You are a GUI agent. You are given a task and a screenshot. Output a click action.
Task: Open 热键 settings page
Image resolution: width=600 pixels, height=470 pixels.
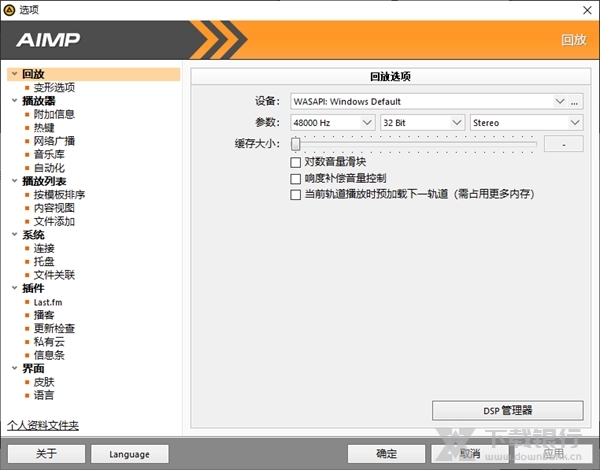[44, 128]
